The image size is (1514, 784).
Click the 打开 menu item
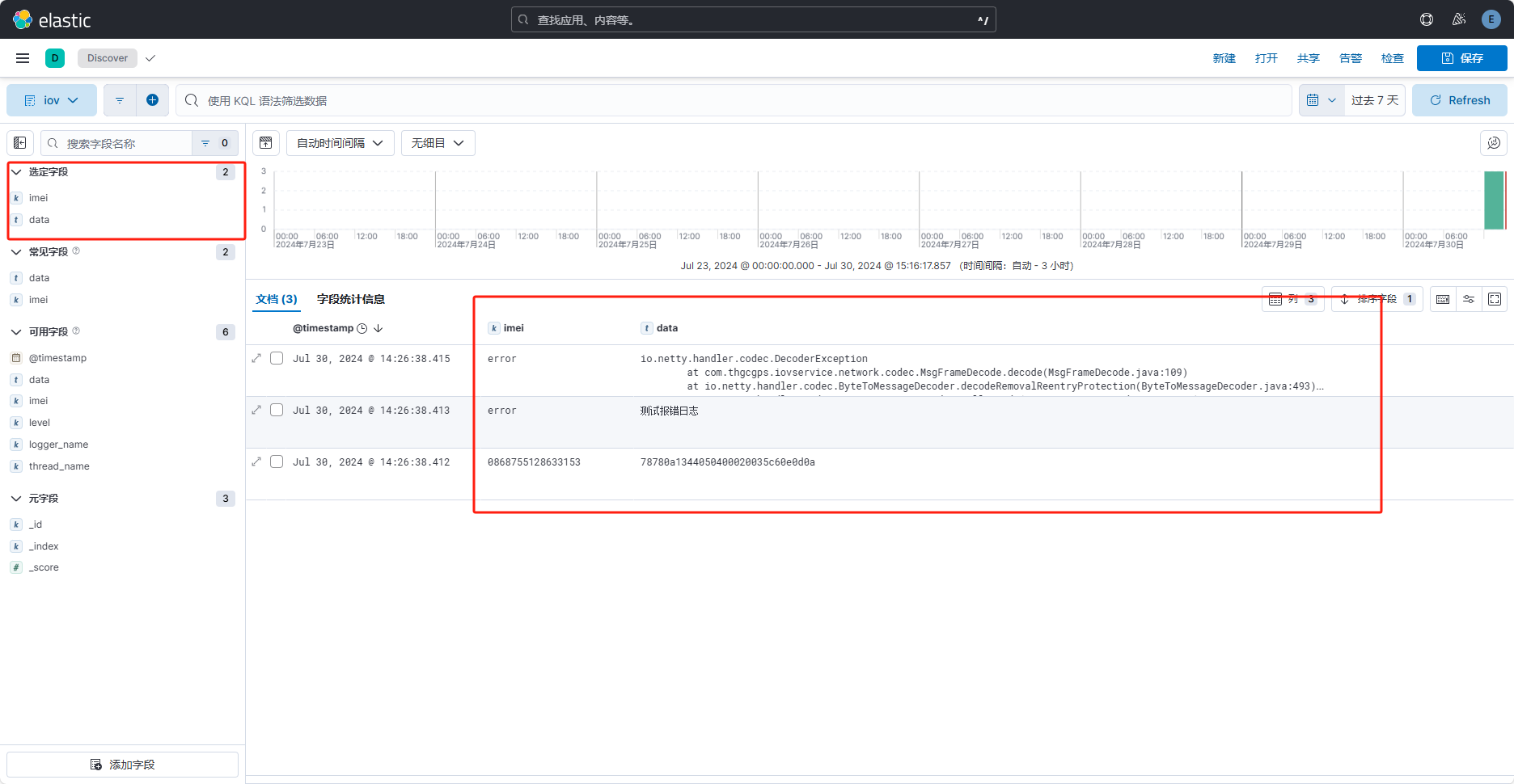point(1267,58)
